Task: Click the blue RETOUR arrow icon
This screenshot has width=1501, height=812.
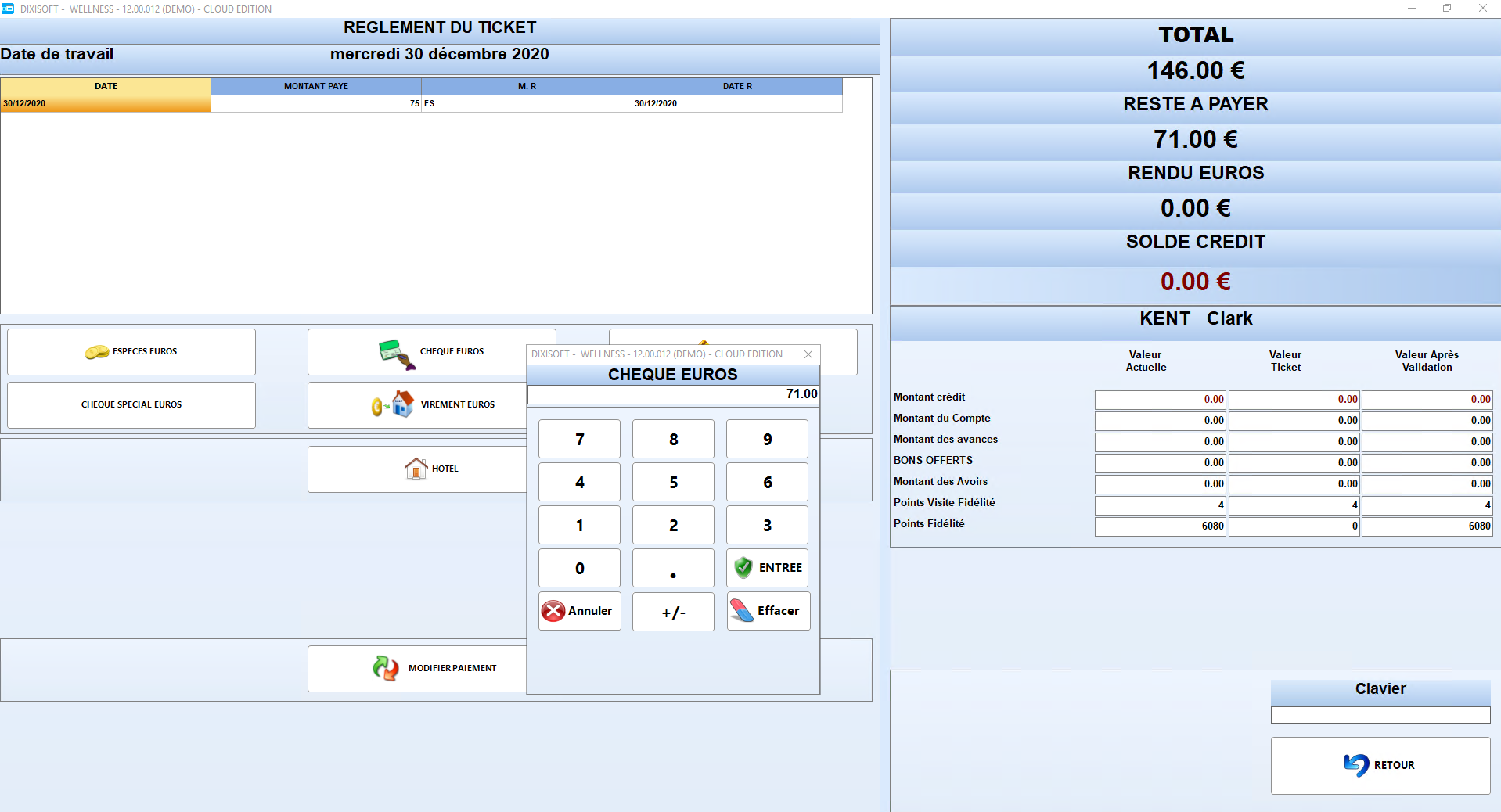Action: point(1356,765)
